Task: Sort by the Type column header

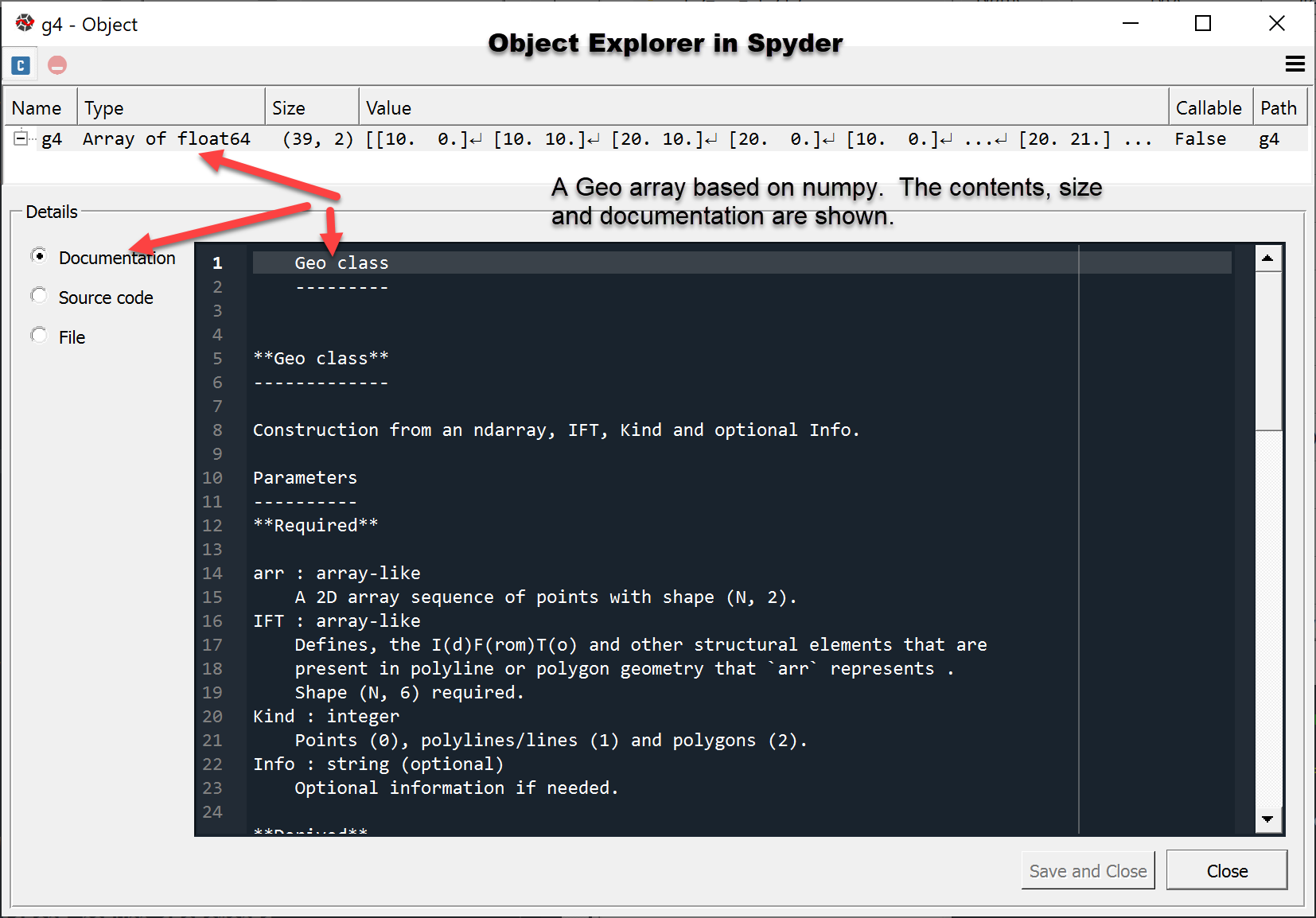Action: pyautogui.click(x=171, y=107)
